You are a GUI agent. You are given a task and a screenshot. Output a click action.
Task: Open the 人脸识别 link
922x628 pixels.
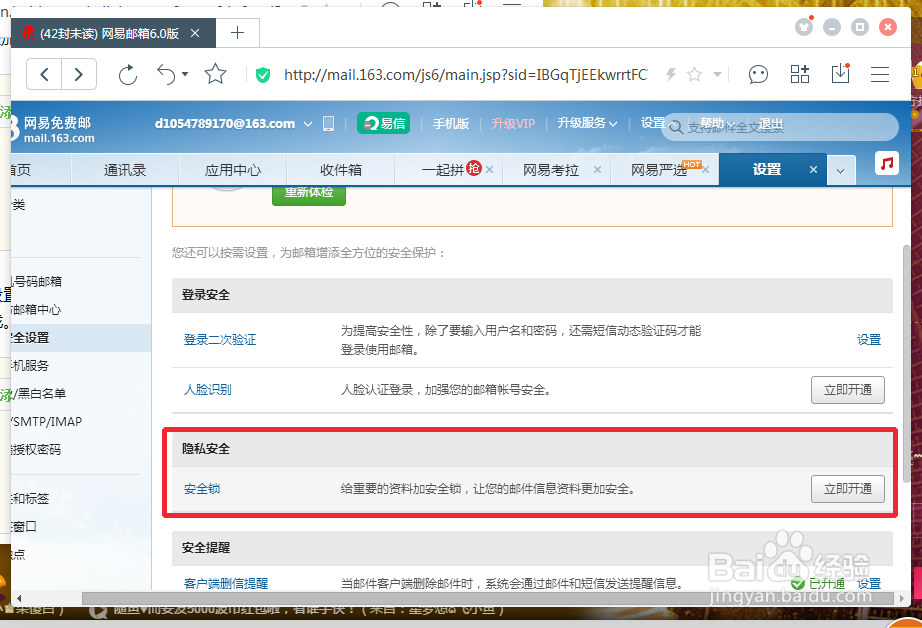[208, 389]
